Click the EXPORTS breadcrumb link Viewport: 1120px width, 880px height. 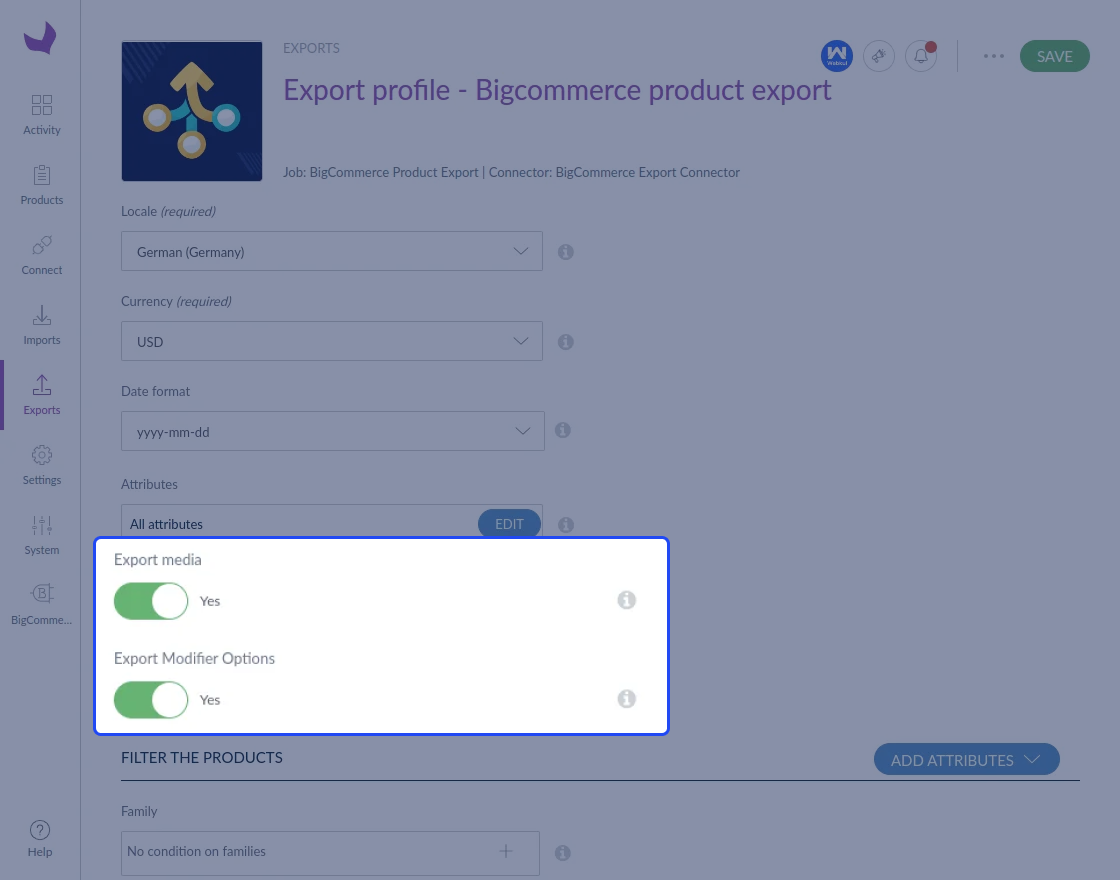[x=311, y=48]
